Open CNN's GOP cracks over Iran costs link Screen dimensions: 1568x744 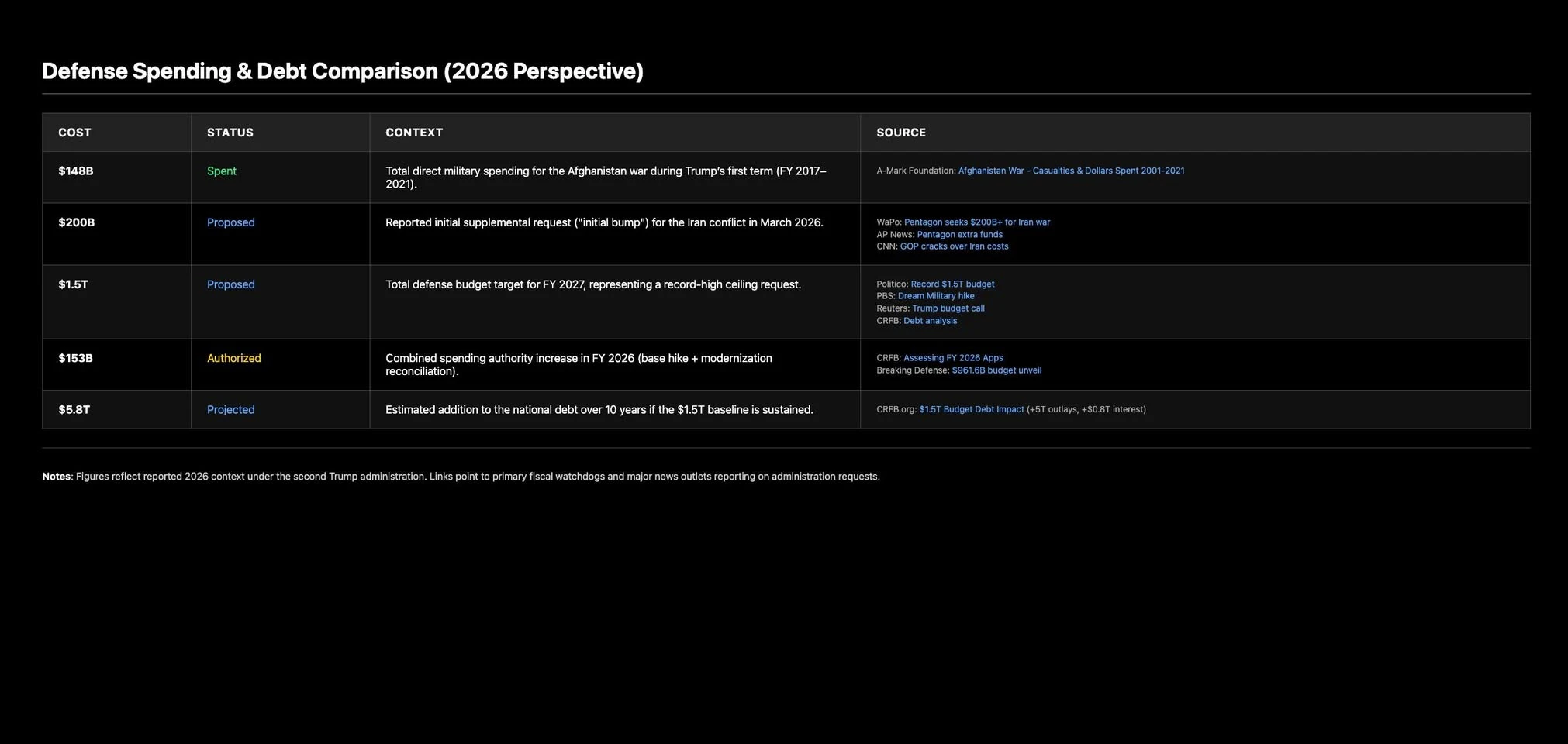[x=954, y=246]
